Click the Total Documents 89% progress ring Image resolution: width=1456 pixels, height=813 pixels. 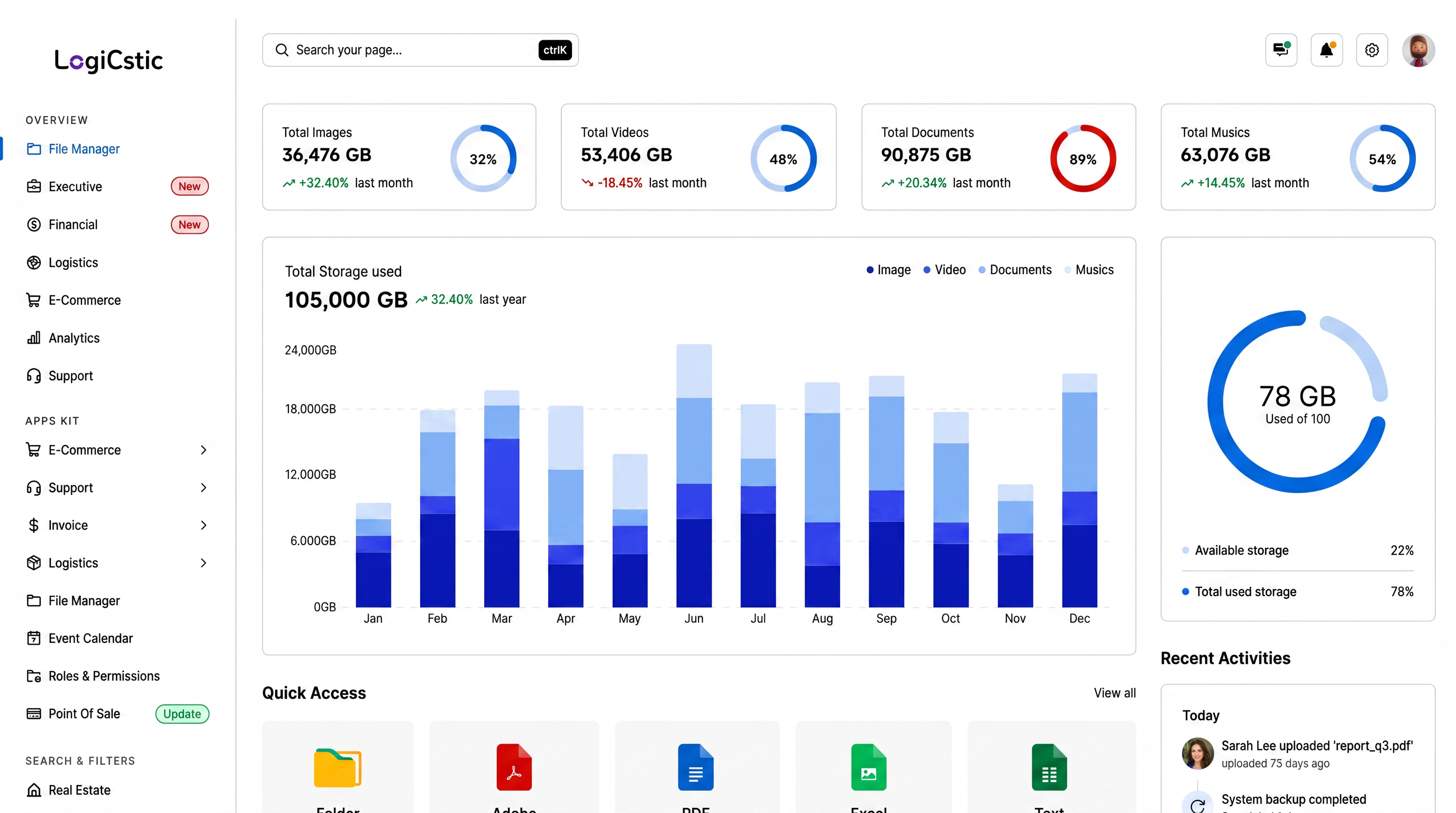point(1083,158)
